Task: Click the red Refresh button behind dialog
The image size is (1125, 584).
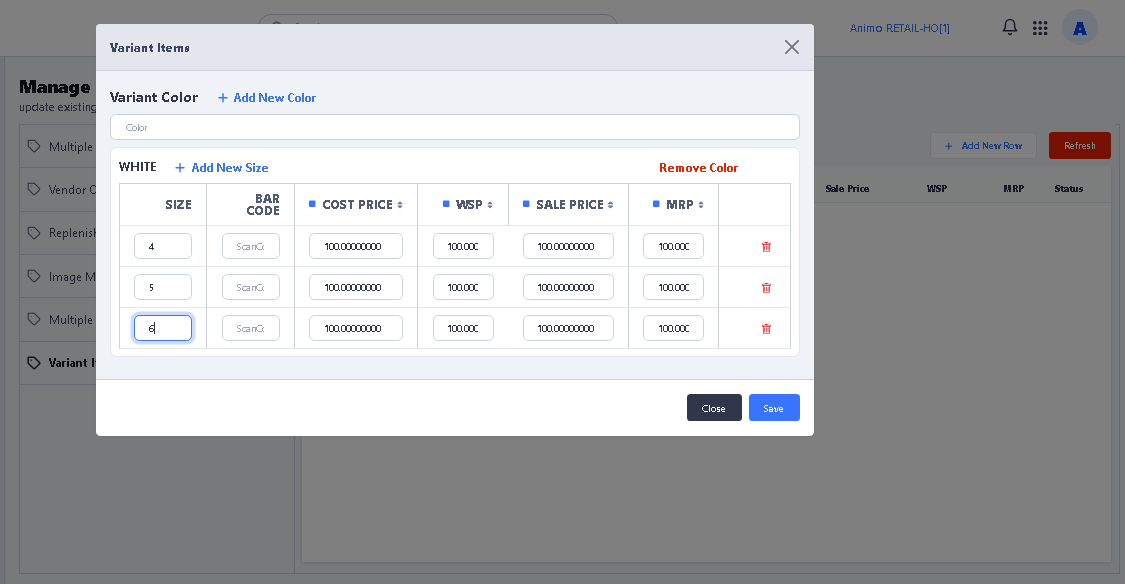Action: 1080,146
